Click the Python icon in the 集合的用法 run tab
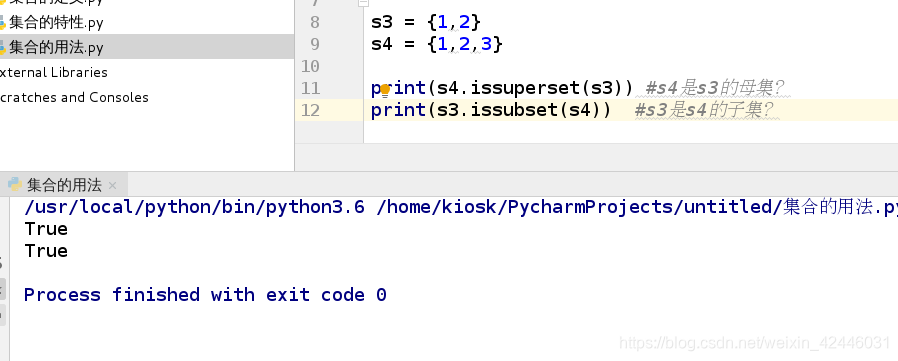Image resolution: width=898 pixels, height=361 pixels. (14, 185)
